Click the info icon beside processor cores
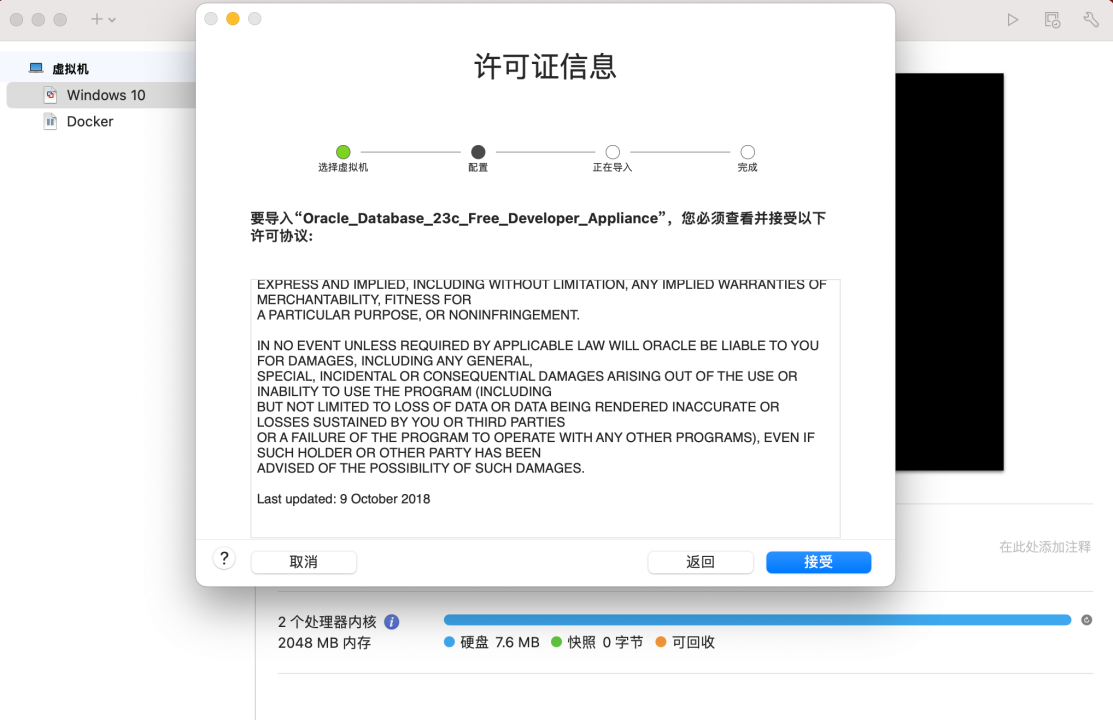The image size is (1113, 720). coord(392,622)
